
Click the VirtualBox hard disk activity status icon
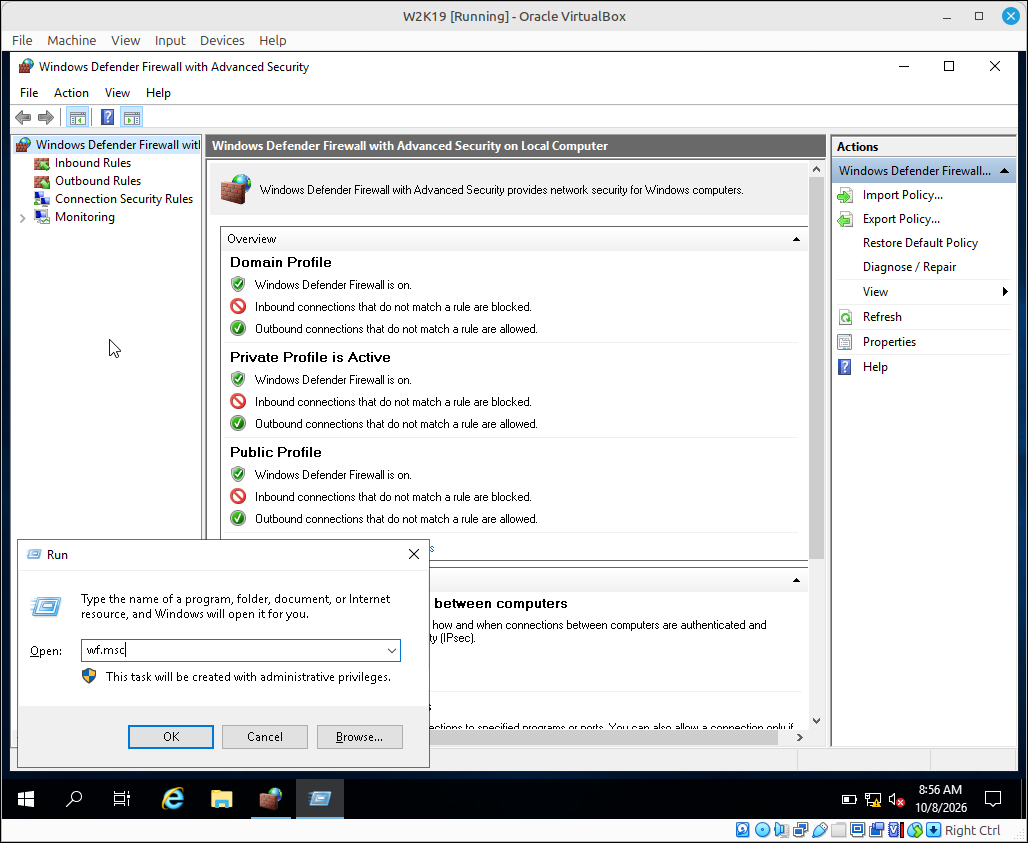(743, 831)
